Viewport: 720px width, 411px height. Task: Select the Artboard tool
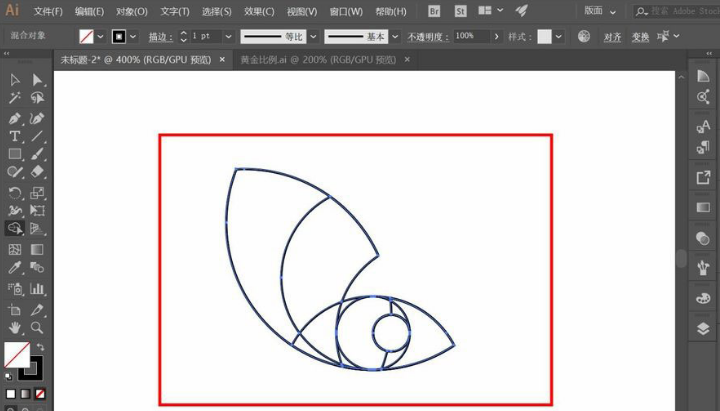(15, 310)
